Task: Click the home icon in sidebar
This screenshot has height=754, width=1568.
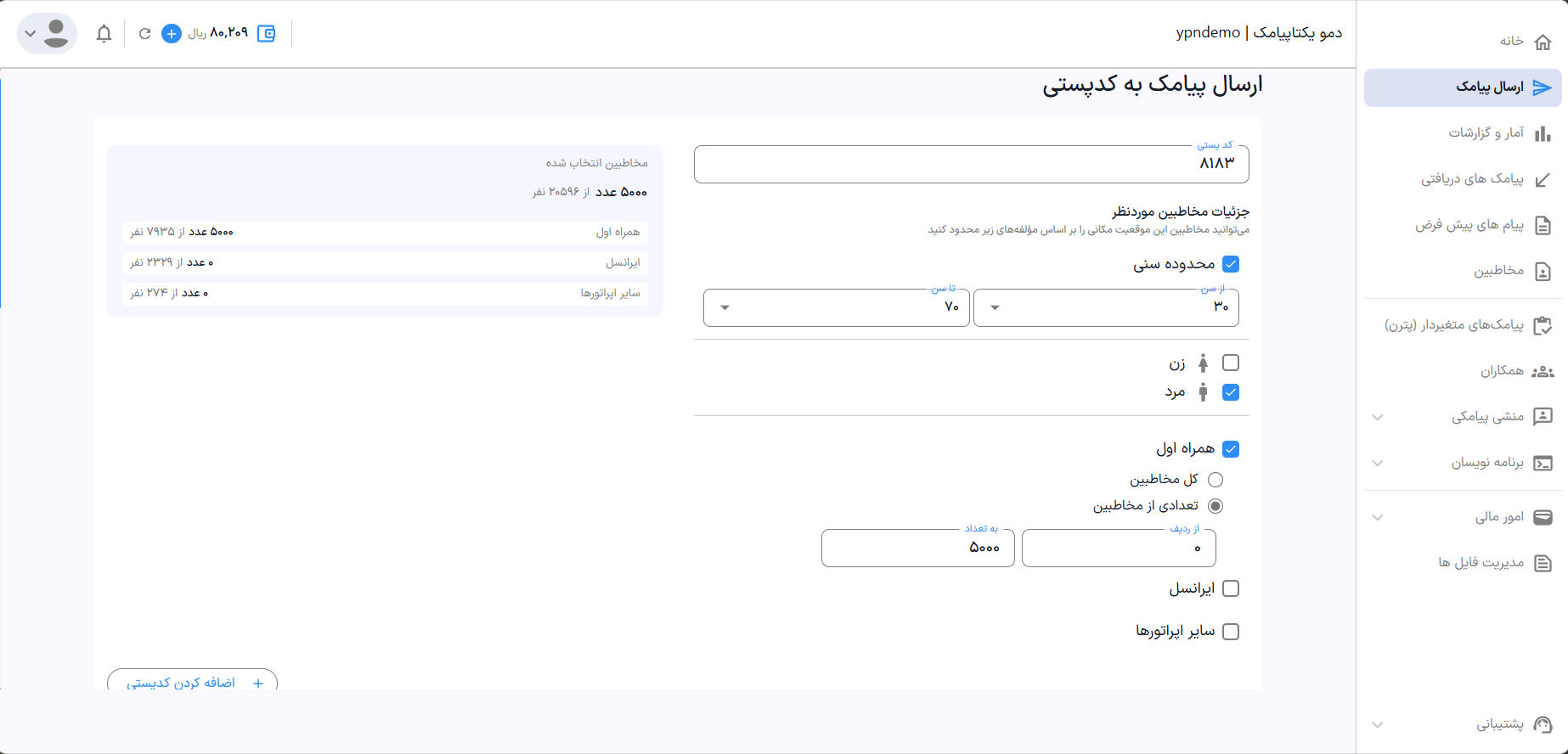Action: click(x=1543, y=42)
